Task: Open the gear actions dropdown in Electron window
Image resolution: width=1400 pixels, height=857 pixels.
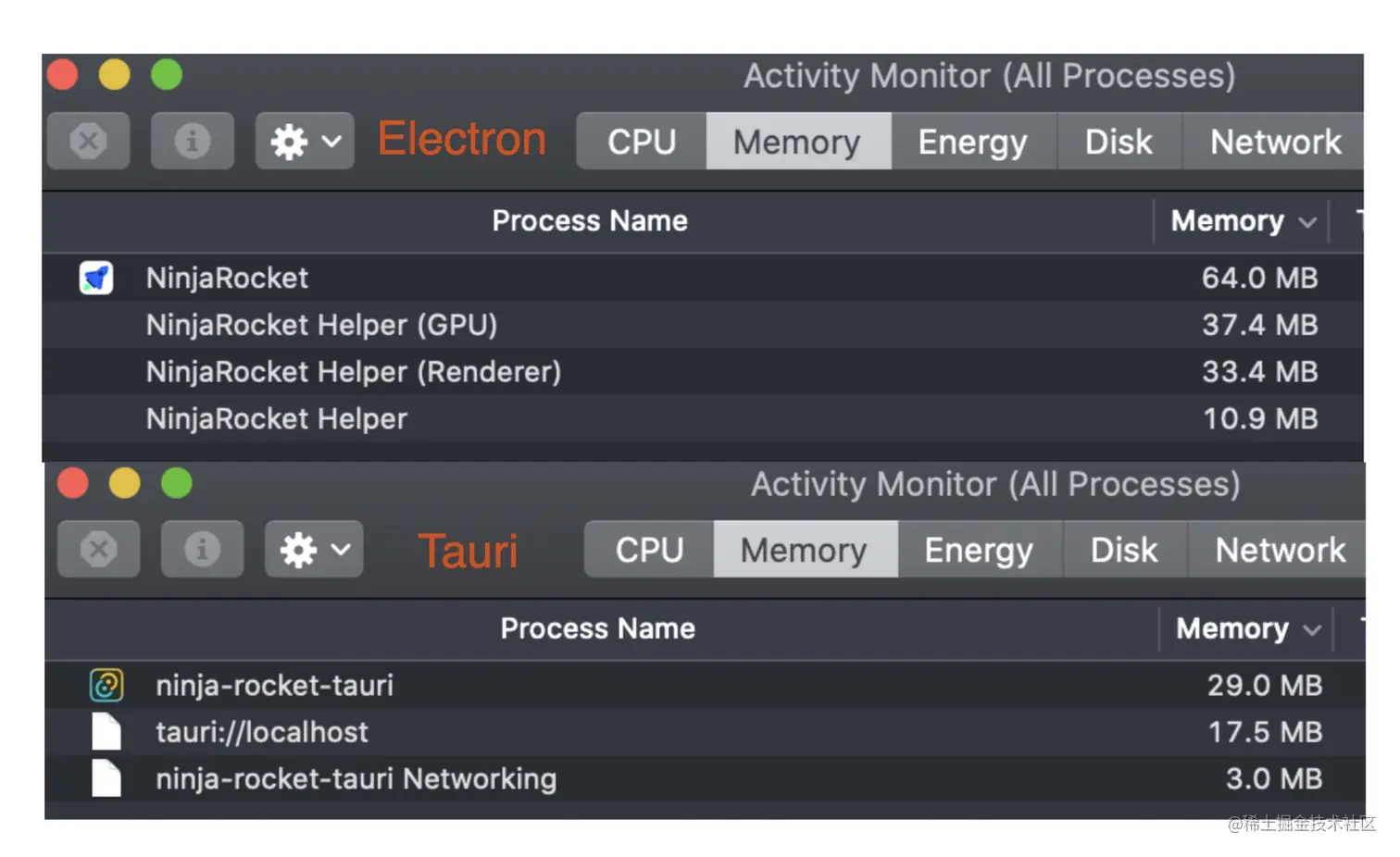Action: pyautogui.click(x=305, y=142)
